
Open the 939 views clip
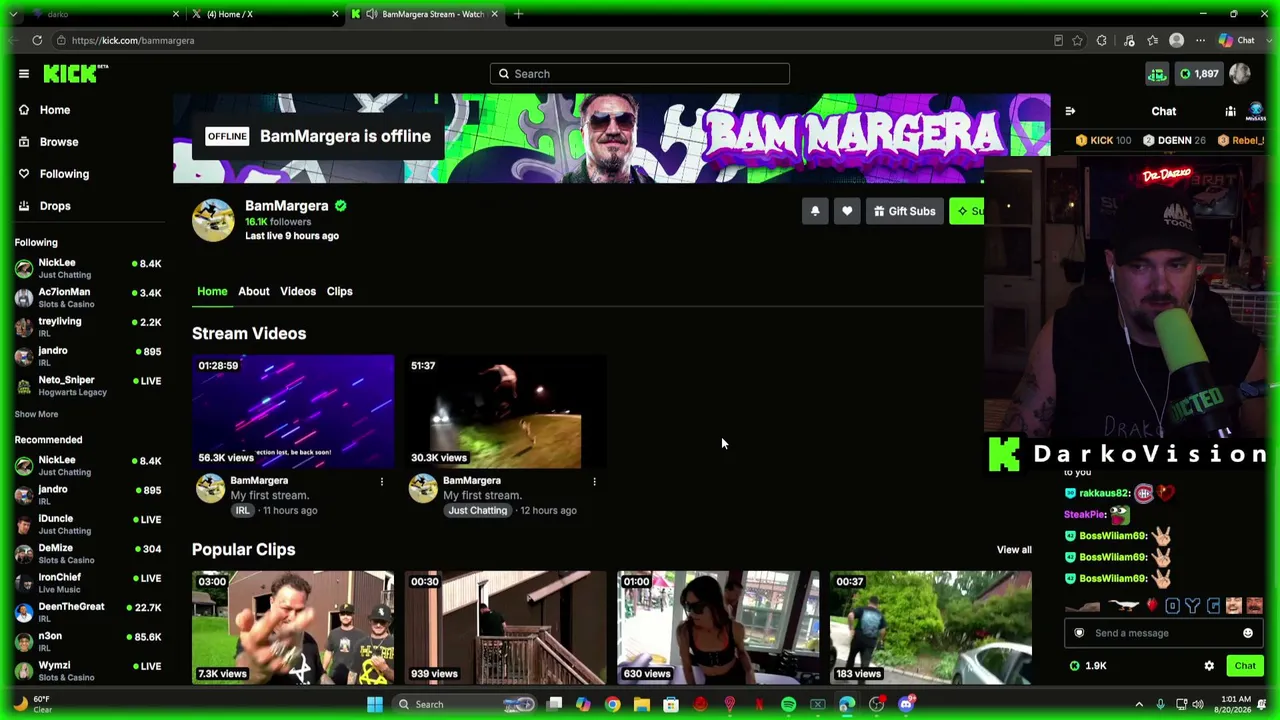[x=505, y=627]
